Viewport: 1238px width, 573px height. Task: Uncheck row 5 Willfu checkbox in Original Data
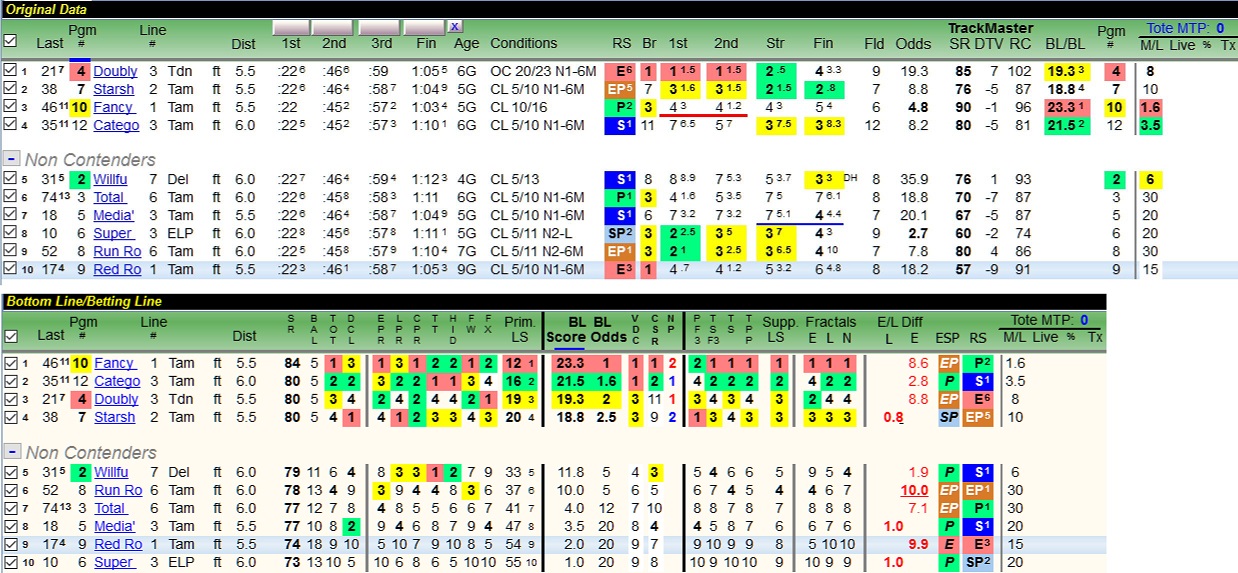click(x=10, y=180)
